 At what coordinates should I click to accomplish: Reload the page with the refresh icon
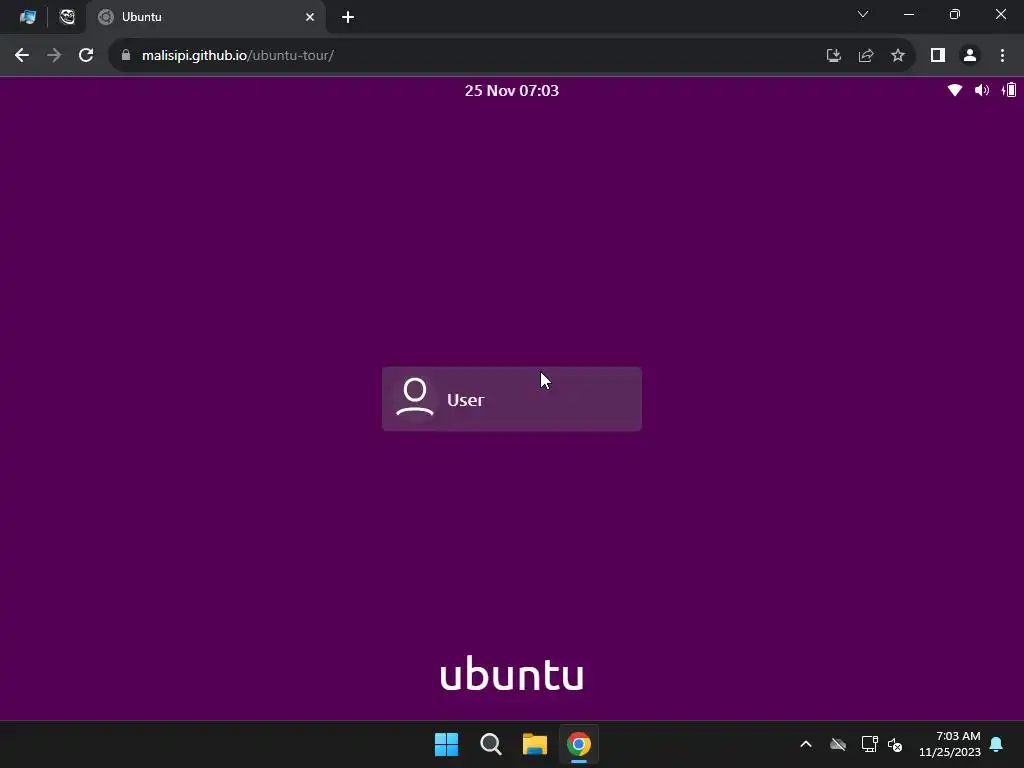pyautogui.click(x=86, y=56)
